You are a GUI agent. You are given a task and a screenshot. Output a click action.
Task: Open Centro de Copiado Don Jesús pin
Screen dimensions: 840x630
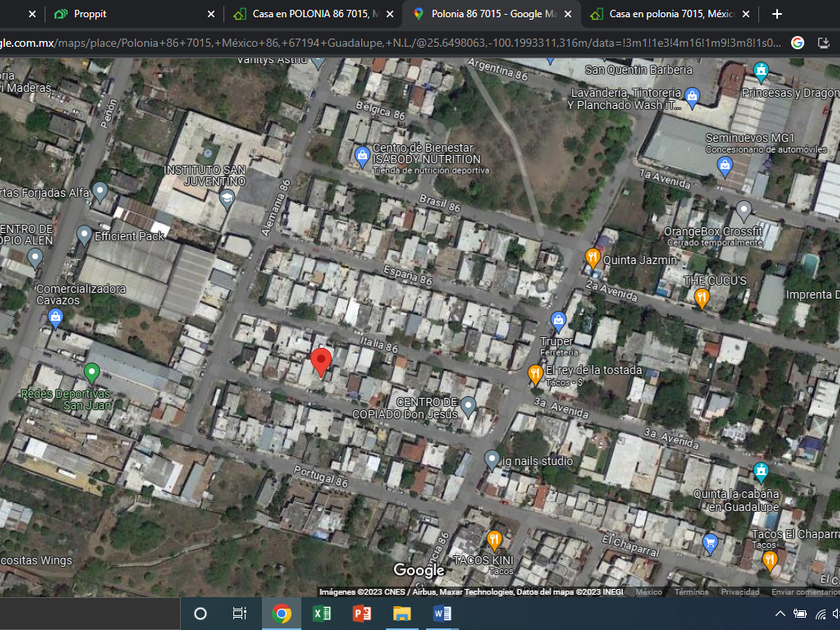(x=468, y=408)
